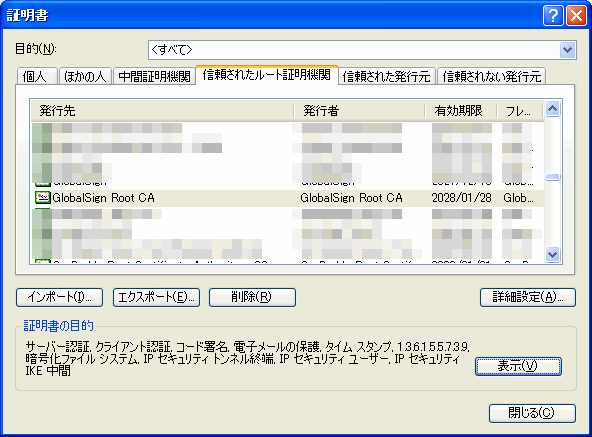Click the インポート(I)... button
This screenshot has height=437, width=592.
click(x=60, y=297)
